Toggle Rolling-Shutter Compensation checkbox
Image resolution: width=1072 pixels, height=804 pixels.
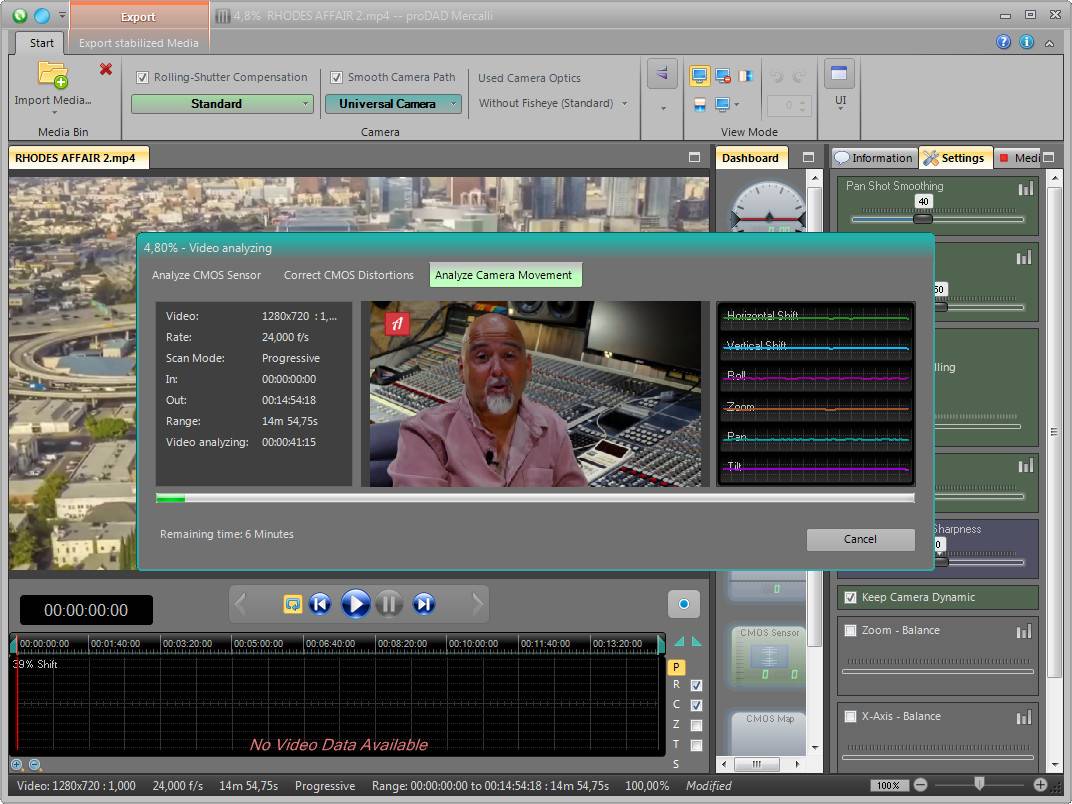pos(142,77)
